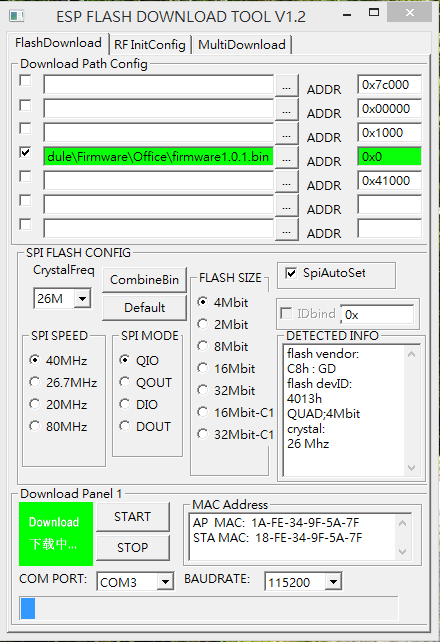
Task: Set SPI speed to 20MHz
Action: [x=35, y=405]
